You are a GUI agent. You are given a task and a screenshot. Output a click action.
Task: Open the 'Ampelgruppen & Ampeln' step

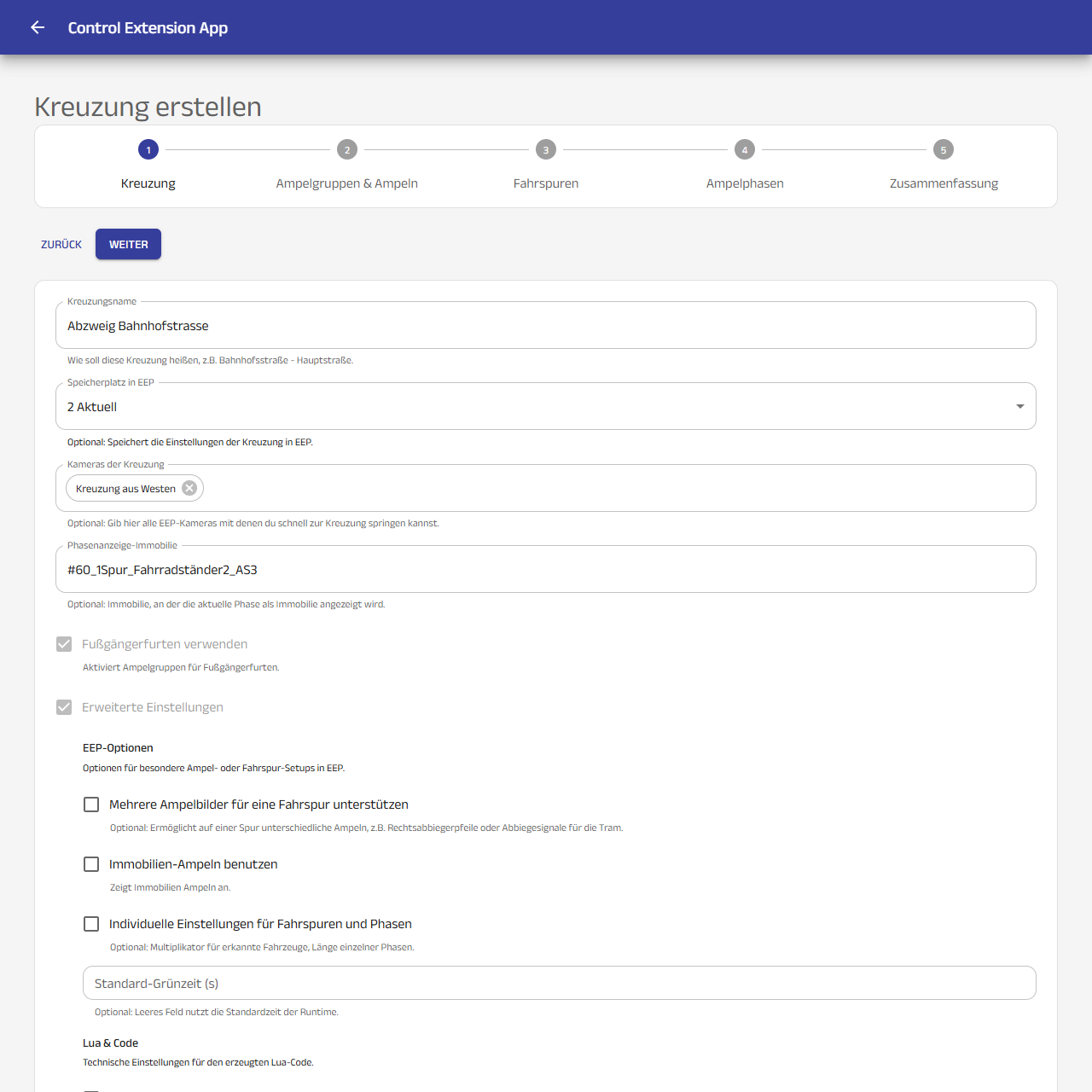[x=347, y=183]
